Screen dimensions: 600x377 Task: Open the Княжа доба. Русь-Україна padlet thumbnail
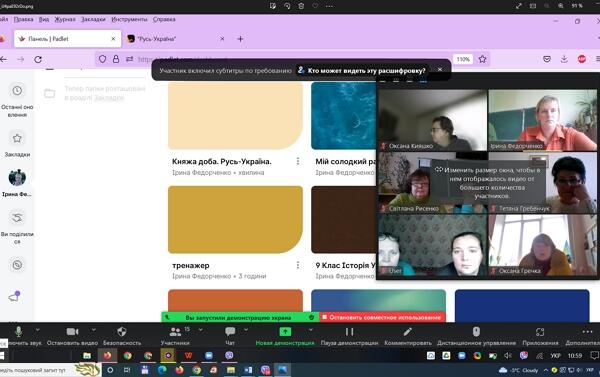click(x=235, y=116)
